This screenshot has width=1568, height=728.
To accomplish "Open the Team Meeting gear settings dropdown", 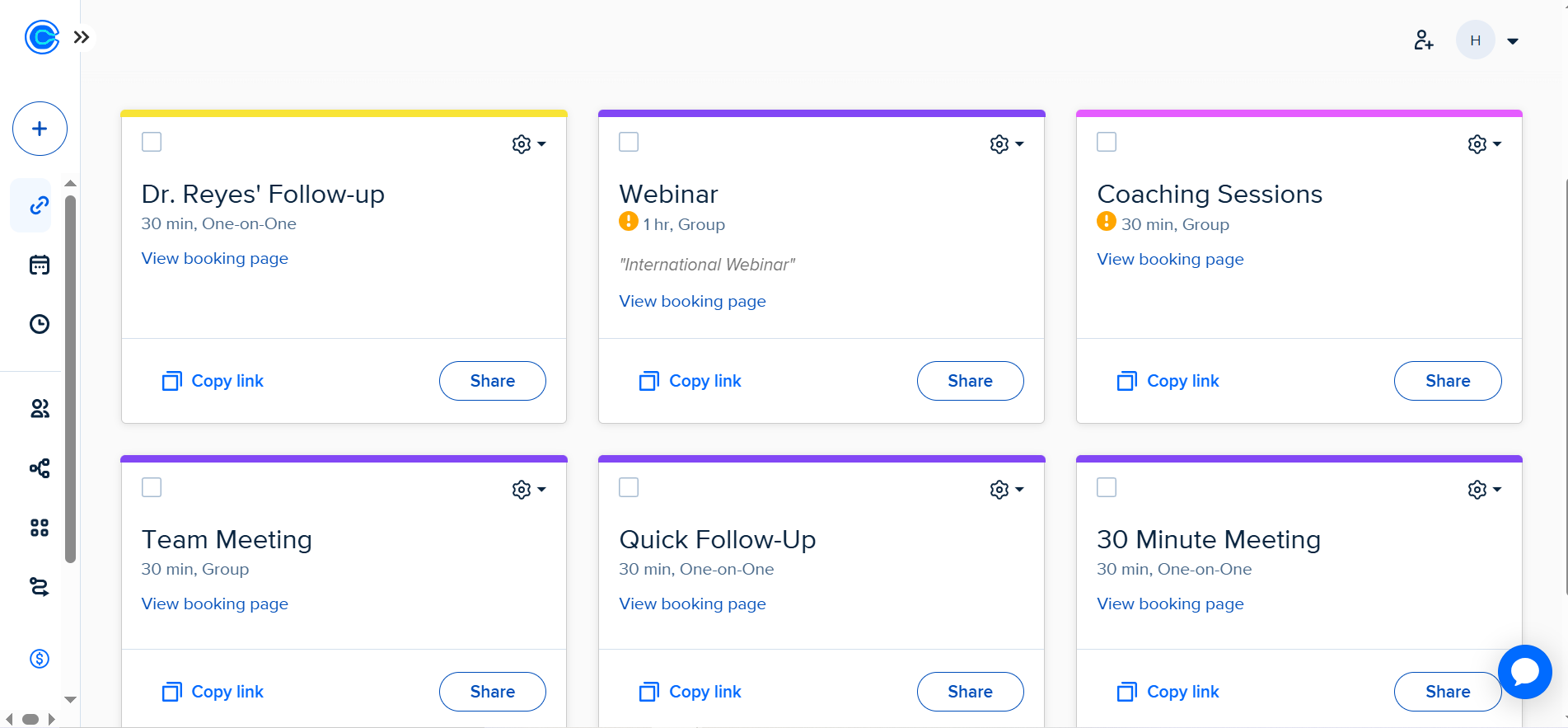I will pyautogui.click(x=528, y=490).
